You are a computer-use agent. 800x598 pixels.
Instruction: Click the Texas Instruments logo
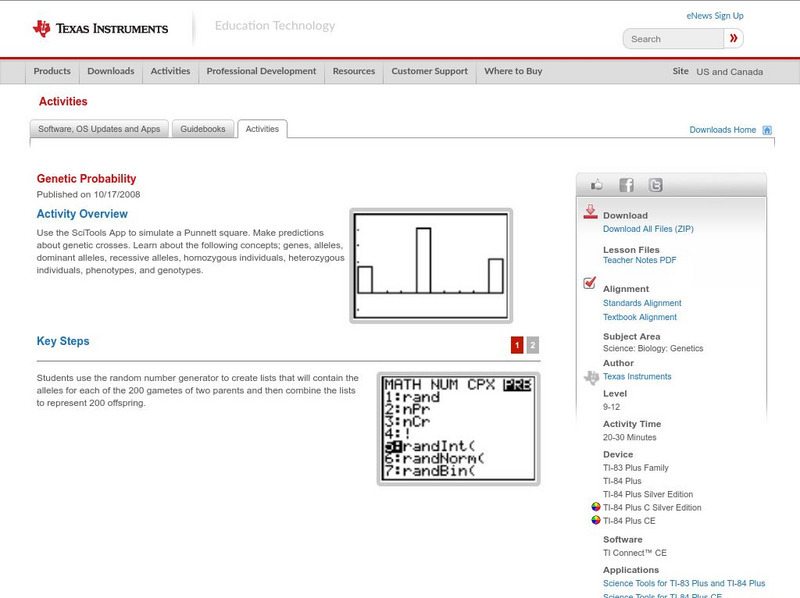coord(100,28)
